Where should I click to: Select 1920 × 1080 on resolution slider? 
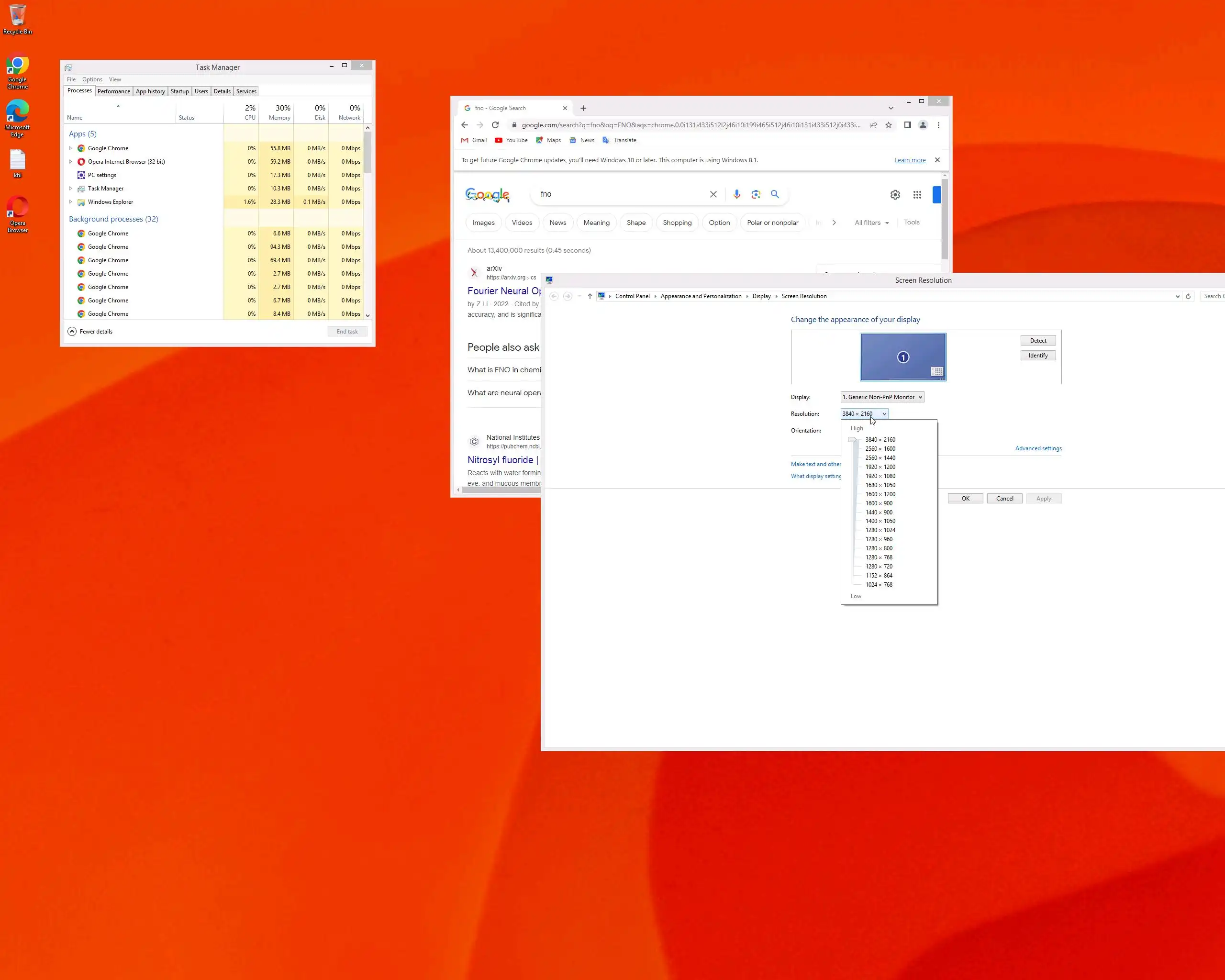pyautogui.click(x=880, y=476)
